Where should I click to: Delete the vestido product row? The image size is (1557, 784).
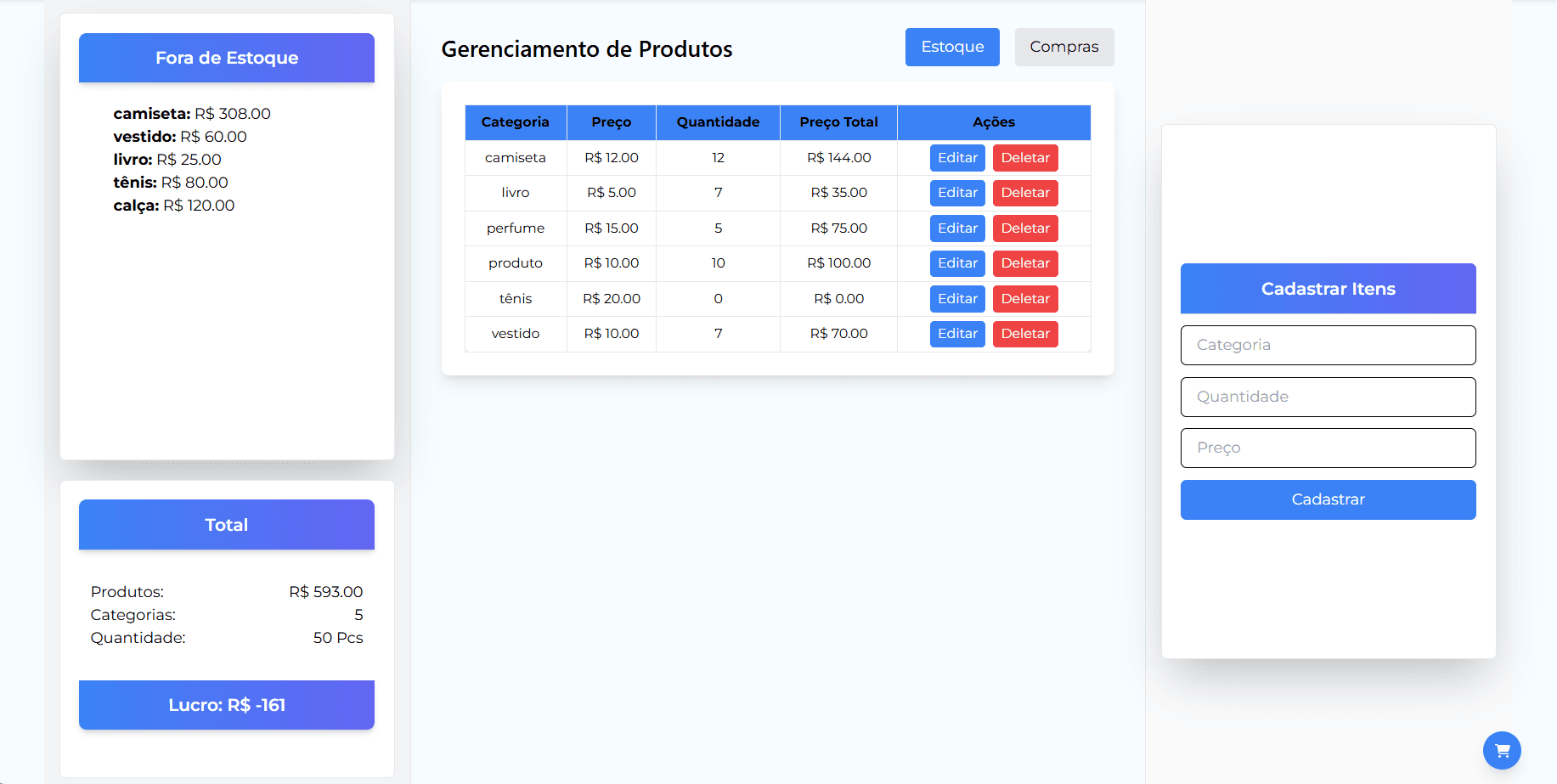1024,333
